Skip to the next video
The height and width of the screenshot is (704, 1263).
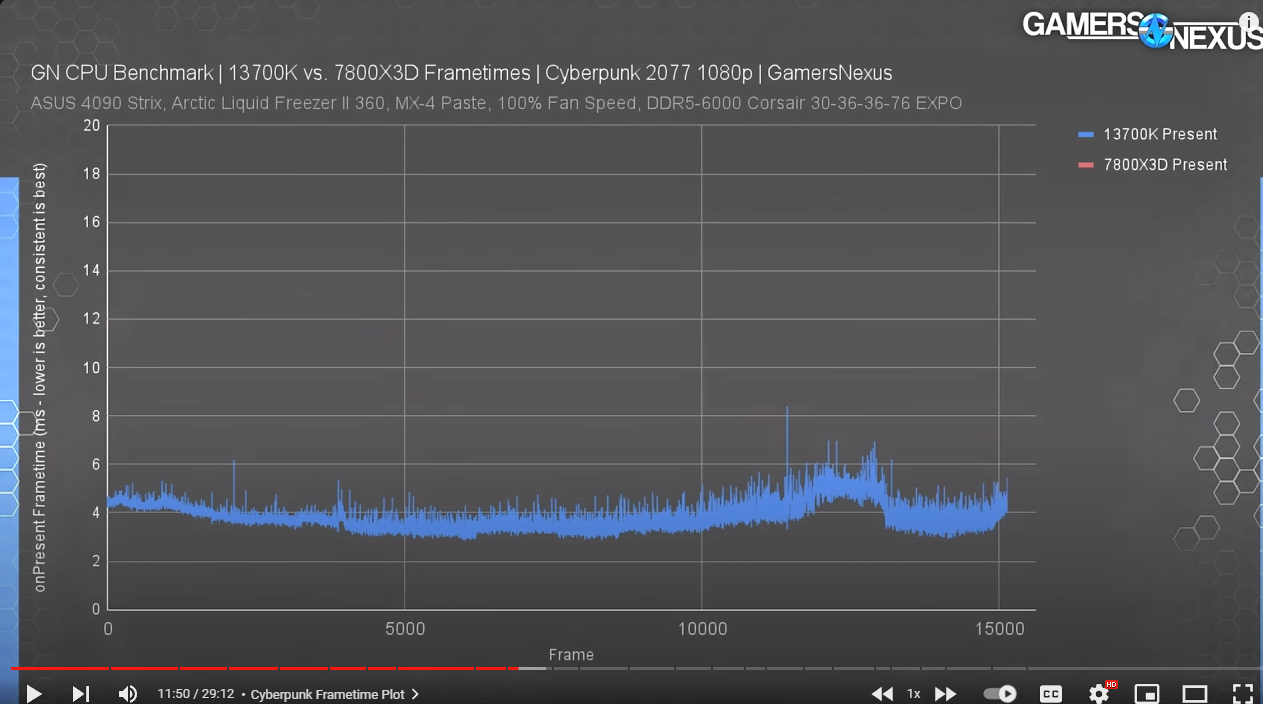click(81, 693)
